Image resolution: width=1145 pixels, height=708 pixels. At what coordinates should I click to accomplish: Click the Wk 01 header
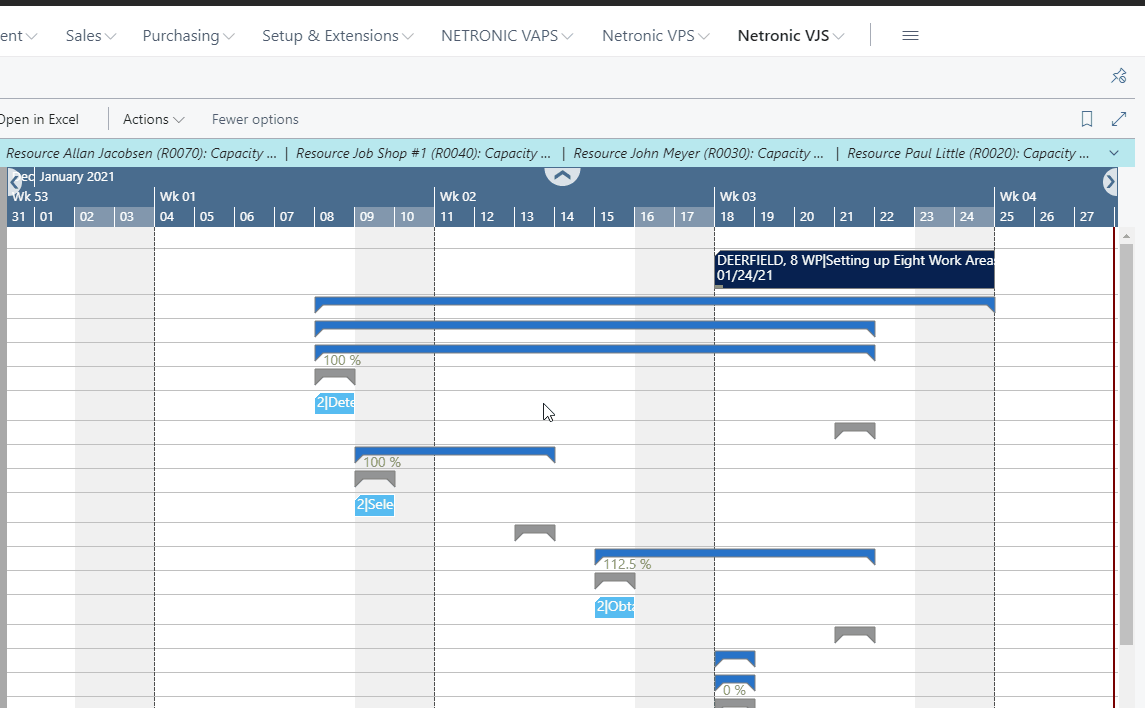click(x=294, y=196)
